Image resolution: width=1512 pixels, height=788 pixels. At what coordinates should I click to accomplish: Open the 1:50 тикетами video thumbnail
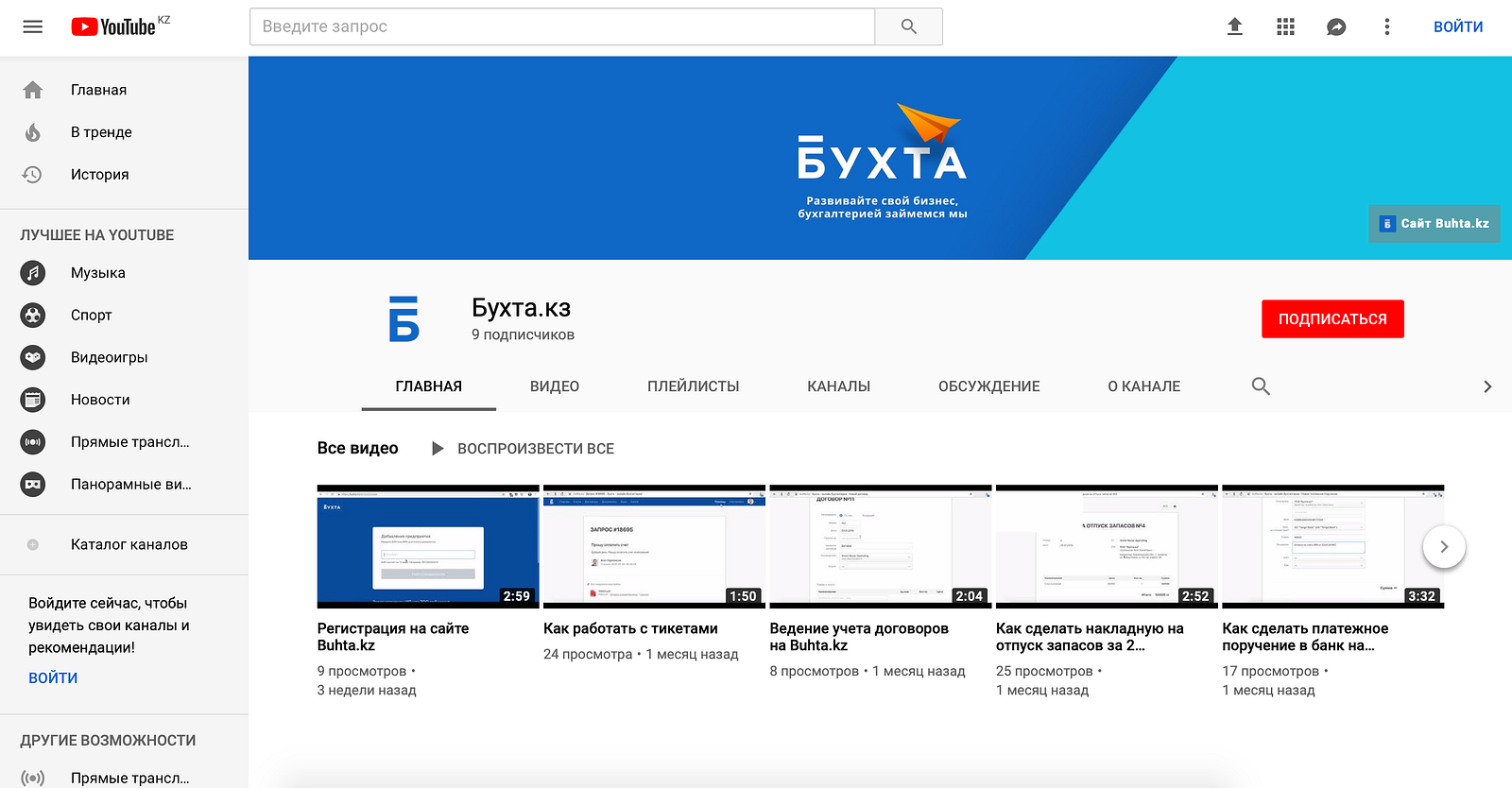click(x=654, y=546)
